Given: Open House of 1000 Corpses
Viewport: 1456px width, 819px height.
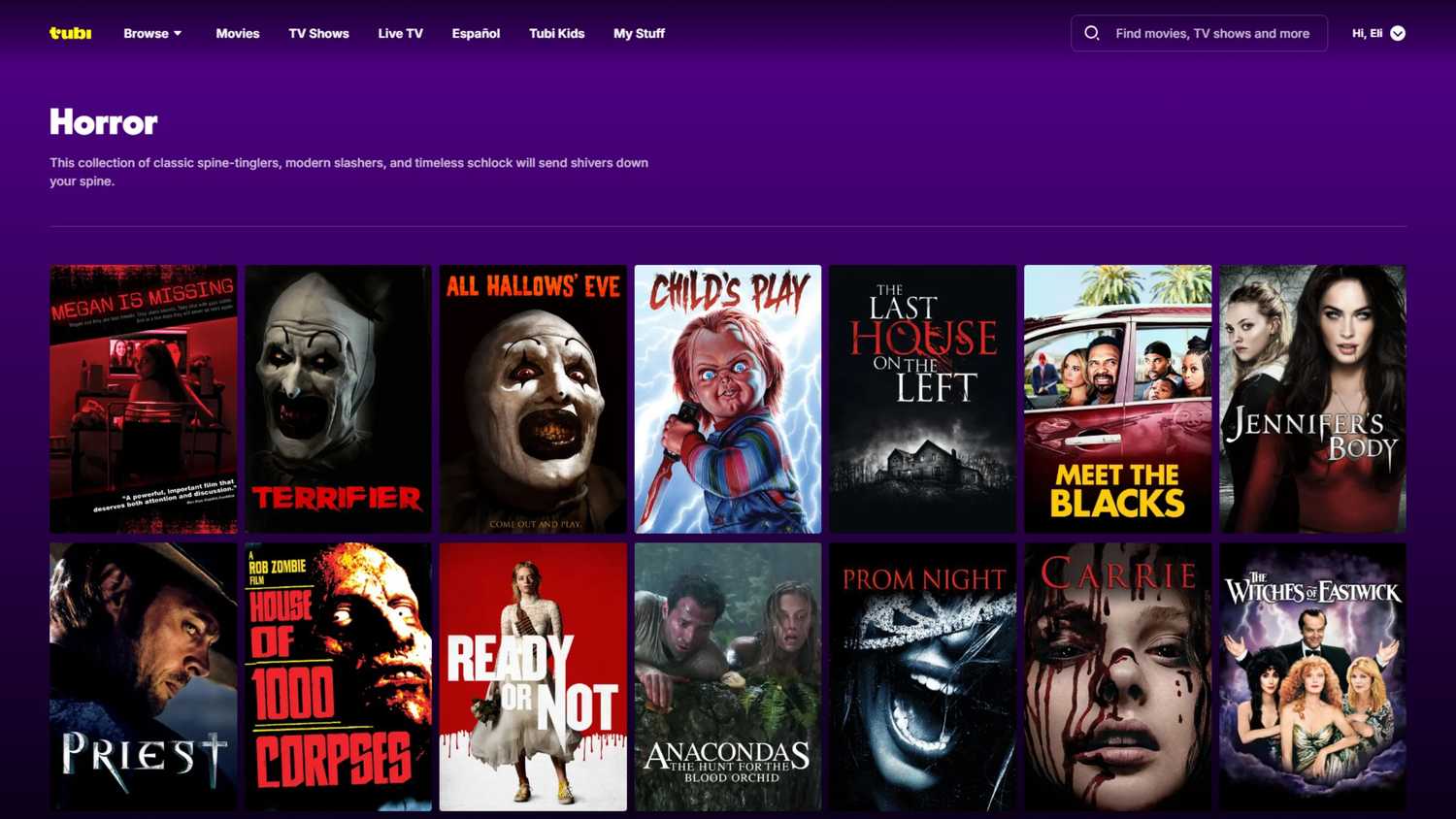Looking at the screenshot, I should coord(337,676).
